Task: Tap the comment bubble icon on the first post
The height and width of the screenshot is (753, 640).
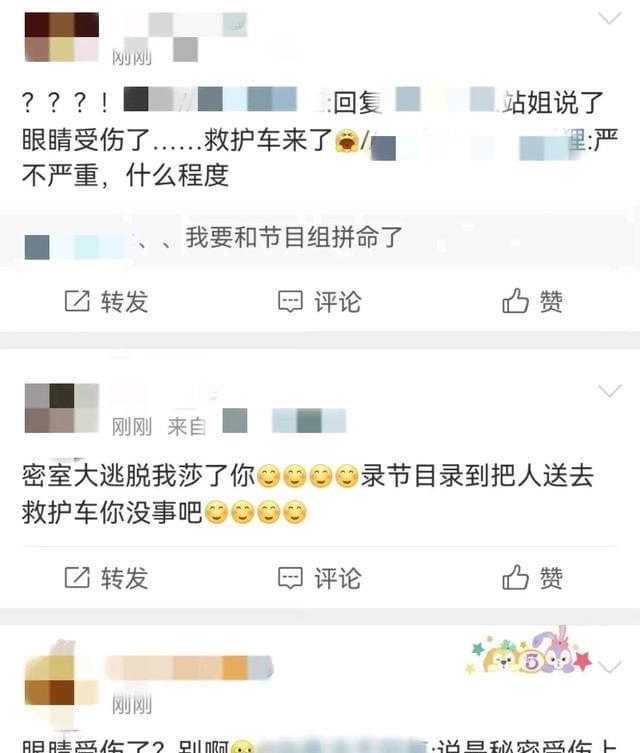Action: [x=290, y=302]
